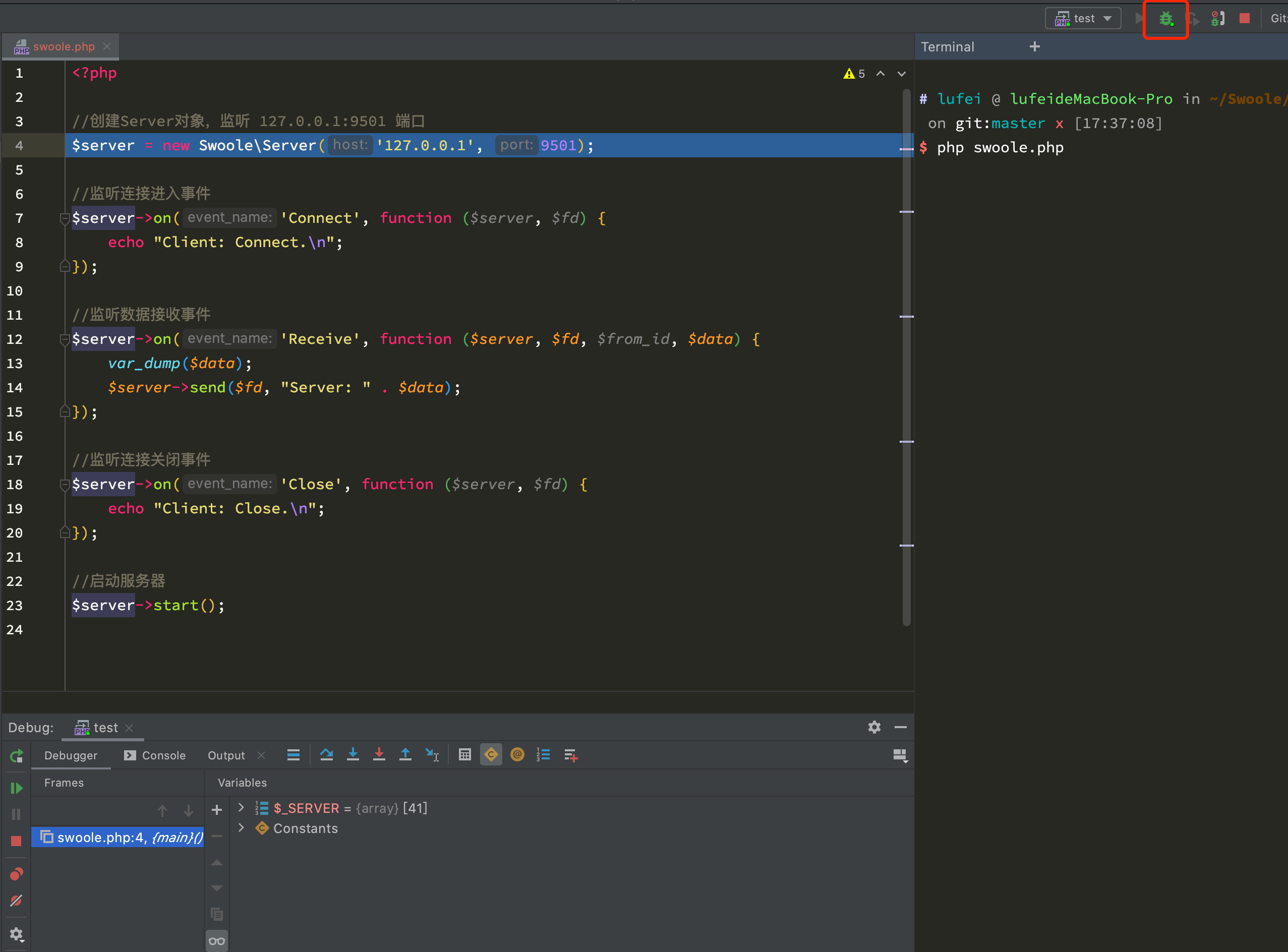Resume program with green play icon

(16, 788)
